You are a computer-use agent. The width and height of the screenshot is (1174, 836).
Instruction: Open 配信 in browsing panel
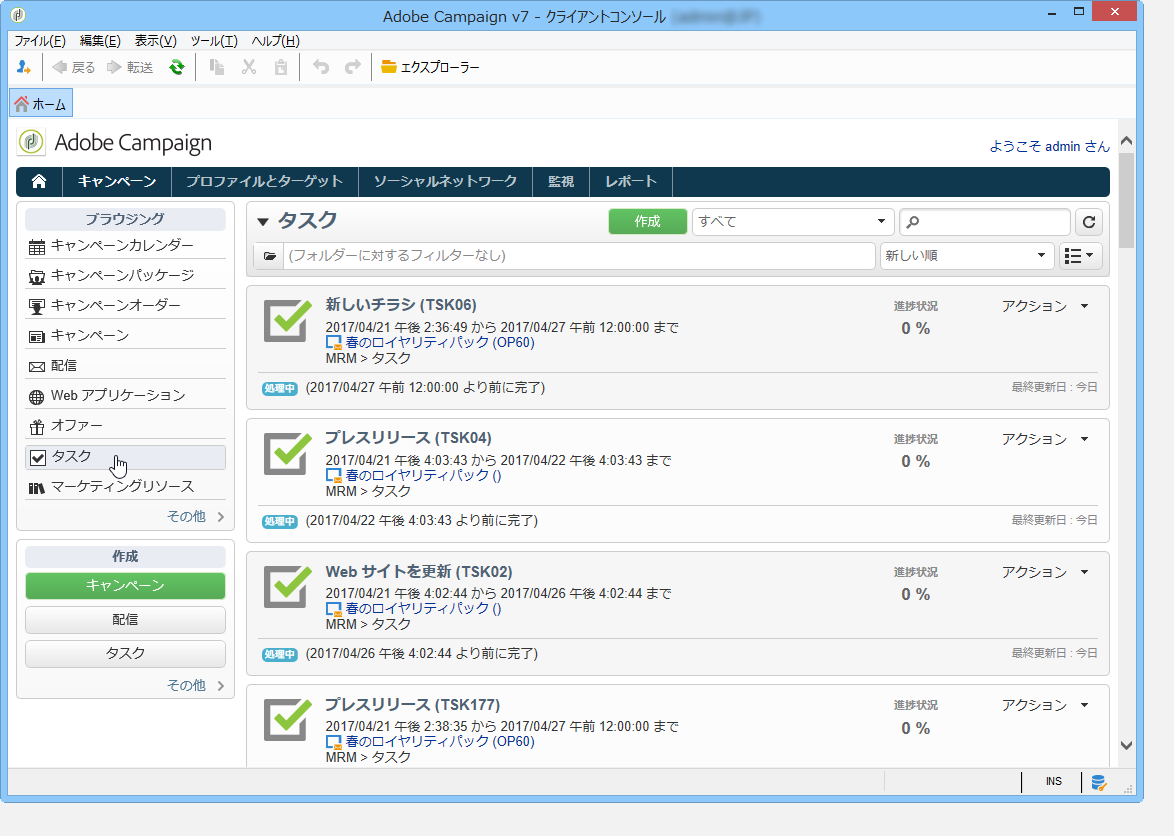click(126, 365)
